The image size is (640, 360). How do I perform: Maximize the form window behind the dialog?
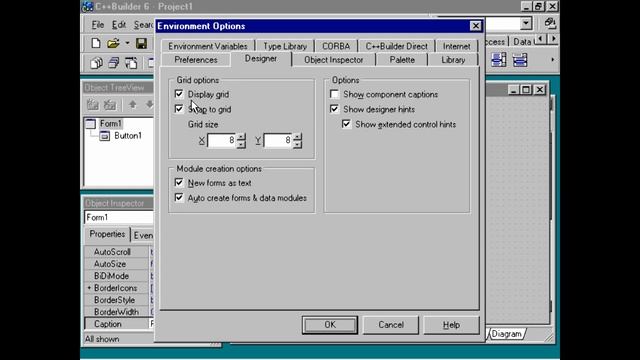tap(526, 89)
